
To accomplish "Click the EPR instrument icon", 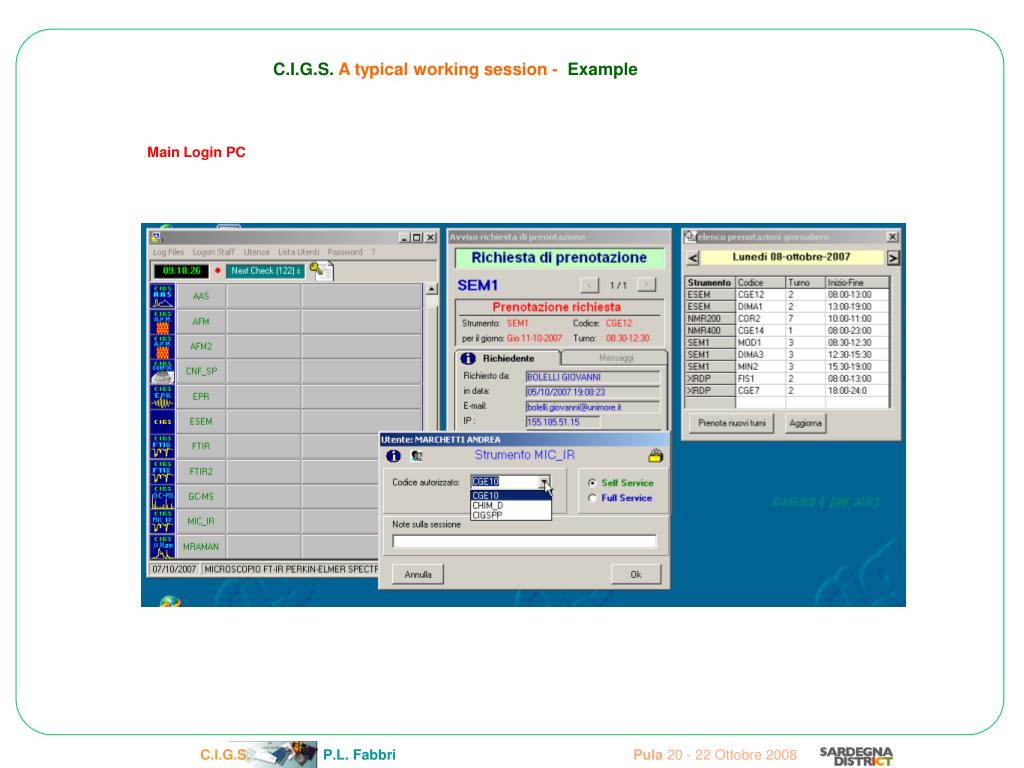I will click(162, 396).
